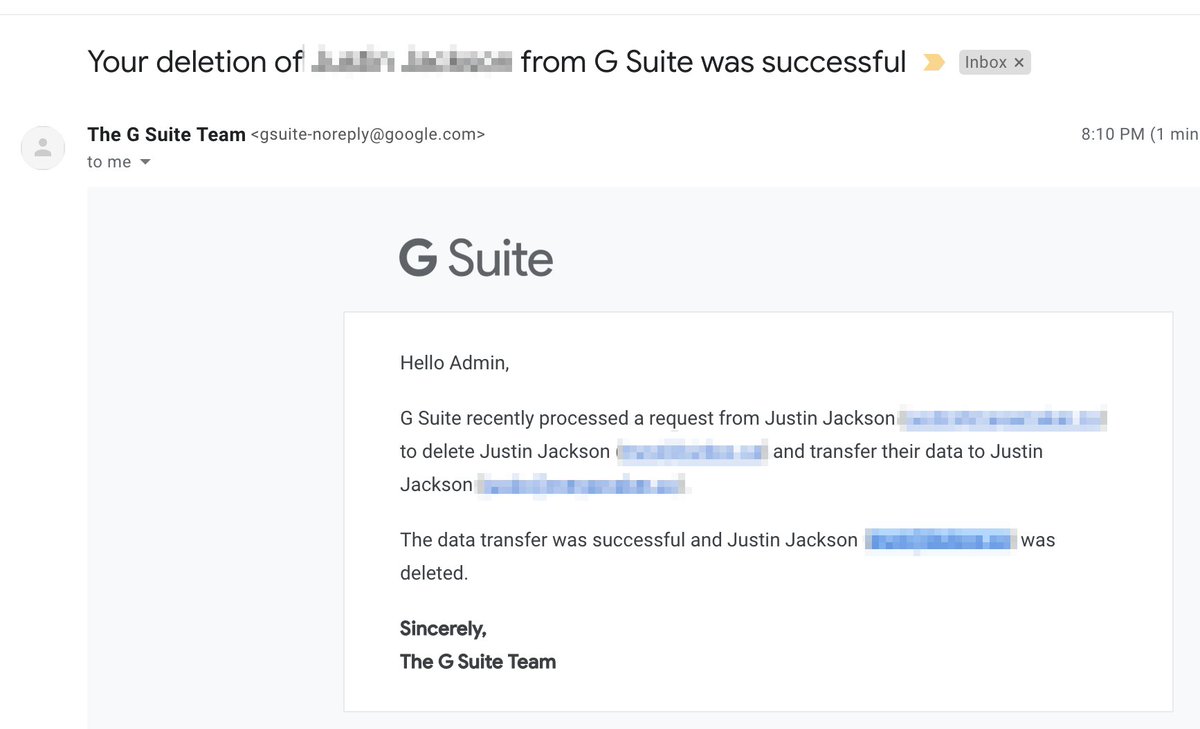This screenshot has width=1200, height=729.
Task: Click "The G Suite Team" sender name
Action: click(x=166, y=134)
